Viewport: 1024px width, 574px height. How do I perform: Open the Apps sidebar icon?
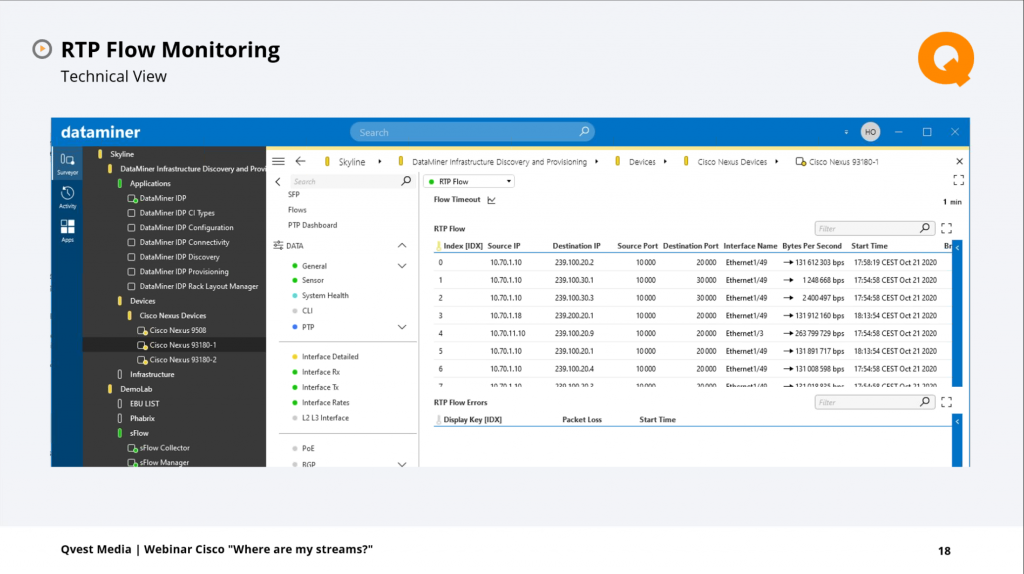(x=67, y=231)
